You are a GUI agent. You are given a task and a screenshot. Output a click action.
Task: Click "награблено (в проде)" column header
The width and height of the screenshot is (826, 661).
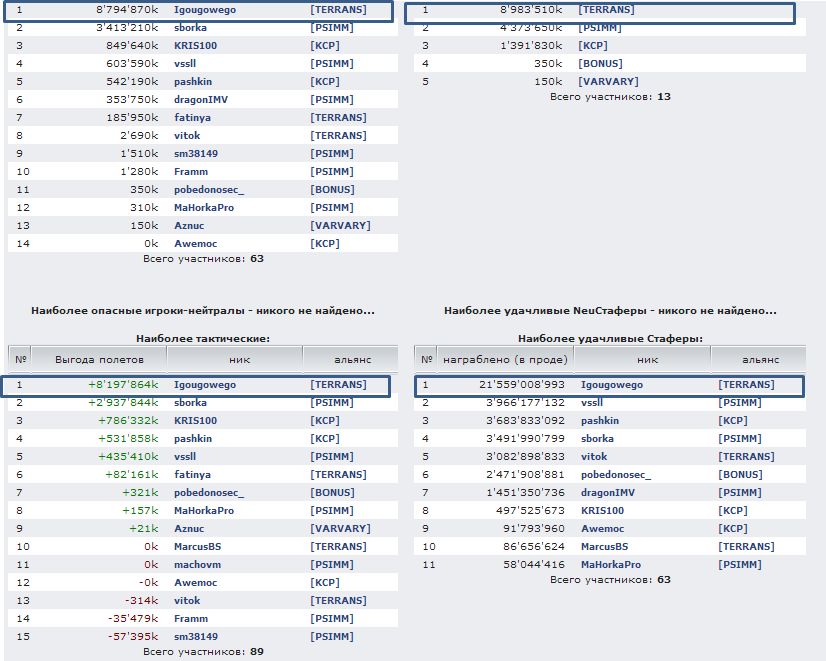[506, 359]
